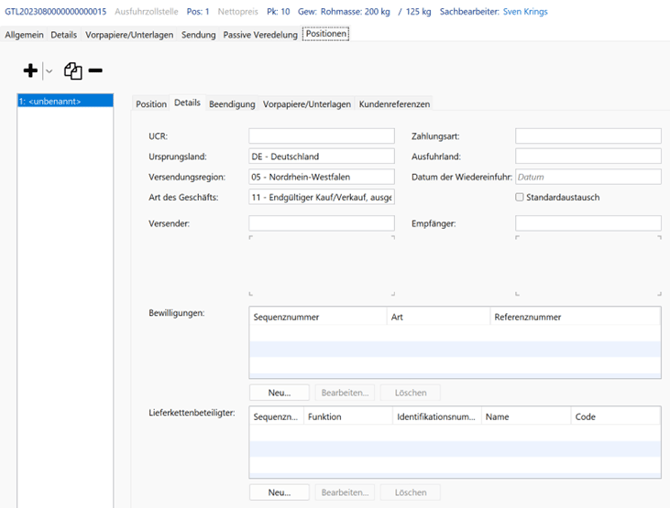Image resolution: width=670 pixels, height=508 pixels.
Task: Click the Ausfuhrland field
Action: [588, 156]
